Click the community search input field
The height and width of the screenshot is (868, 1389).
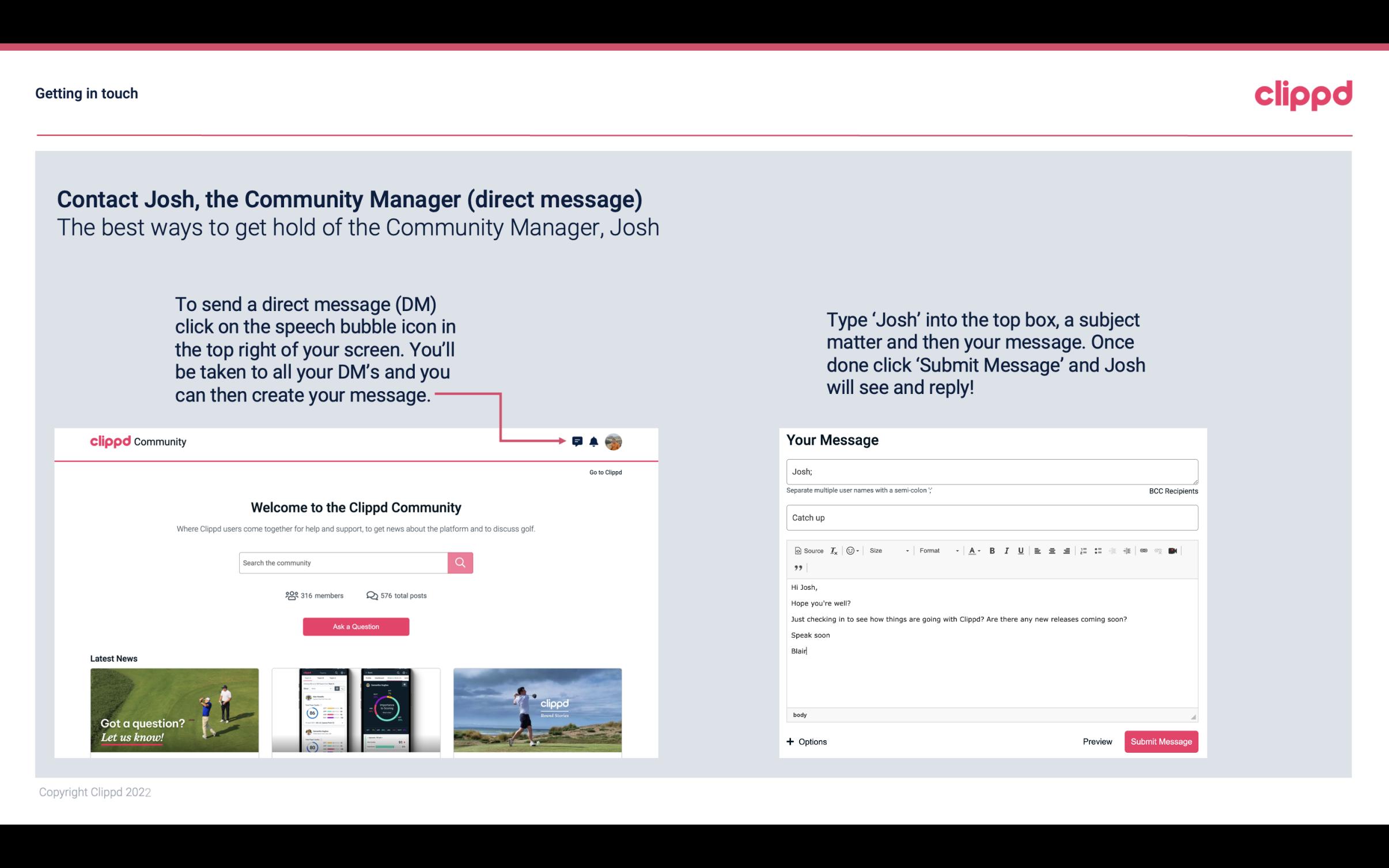tap(344, 562)
